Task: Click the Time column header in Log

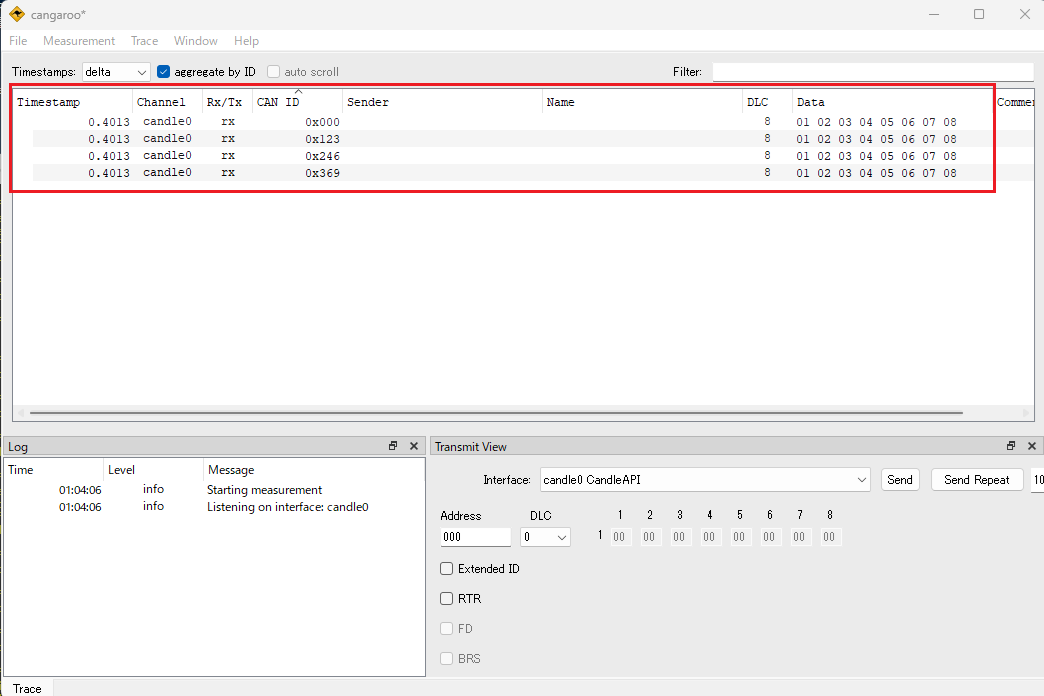Action: click(54, 470)
